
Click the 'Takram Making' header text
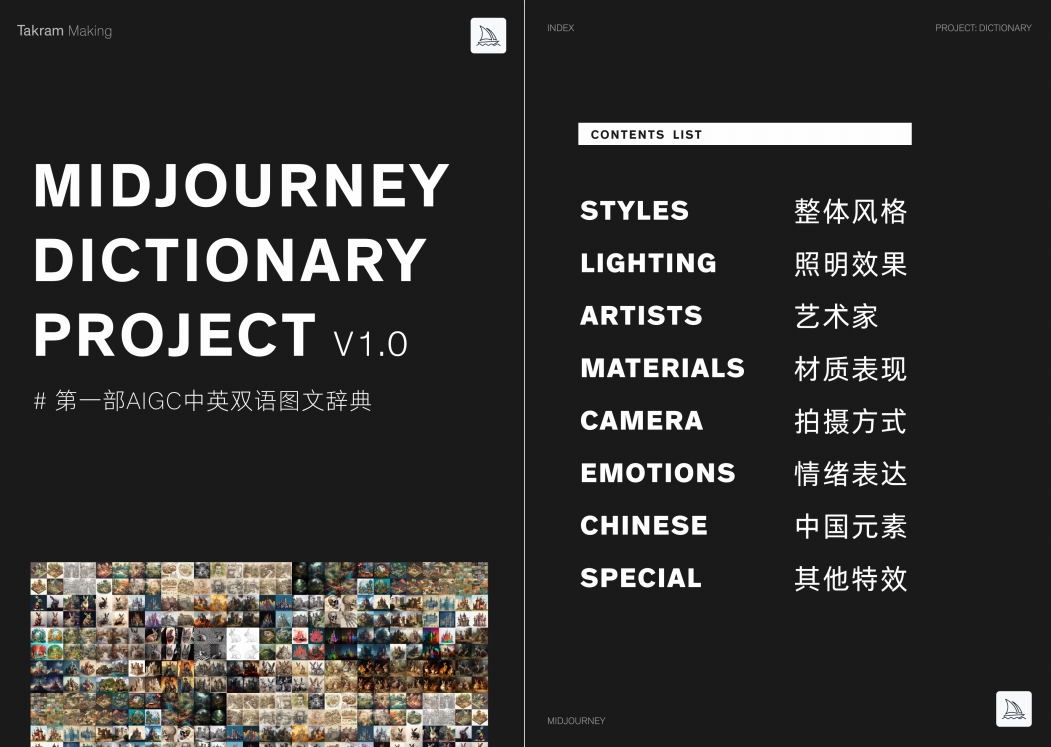(x=64, y=31)
